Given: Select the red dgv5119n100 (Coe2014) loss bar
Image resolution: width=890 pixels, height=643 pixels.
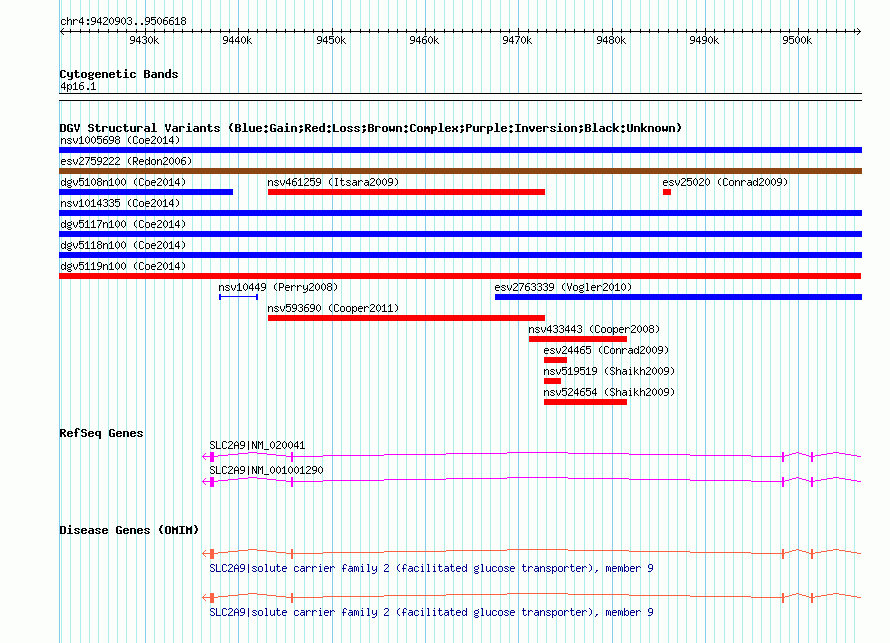Looking at the screenshot, I should (460, 276).
